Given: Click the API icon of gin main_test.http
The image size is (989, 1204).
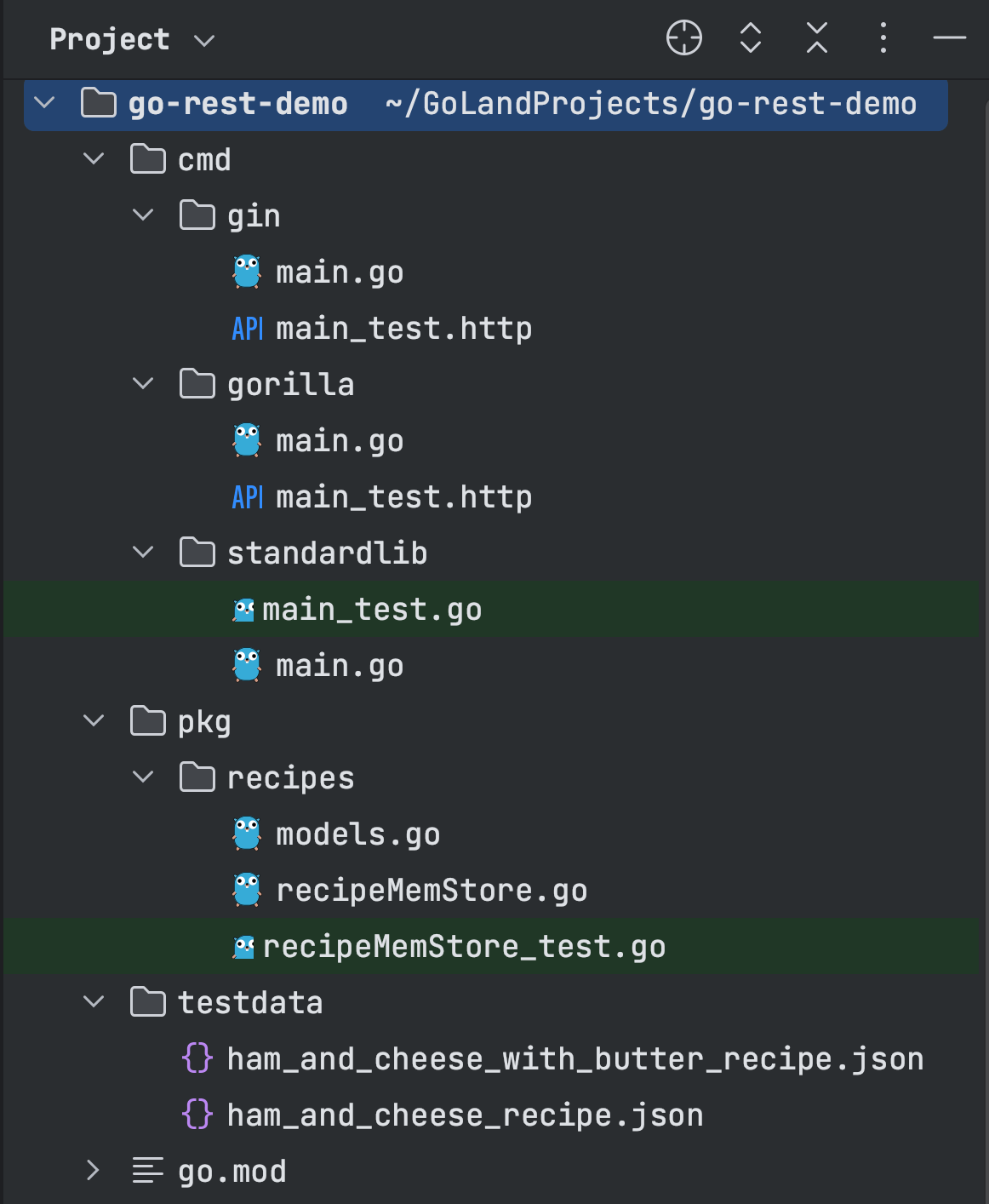Looking at the screenshot, I should pyautogui.click(x=247, y=329).
